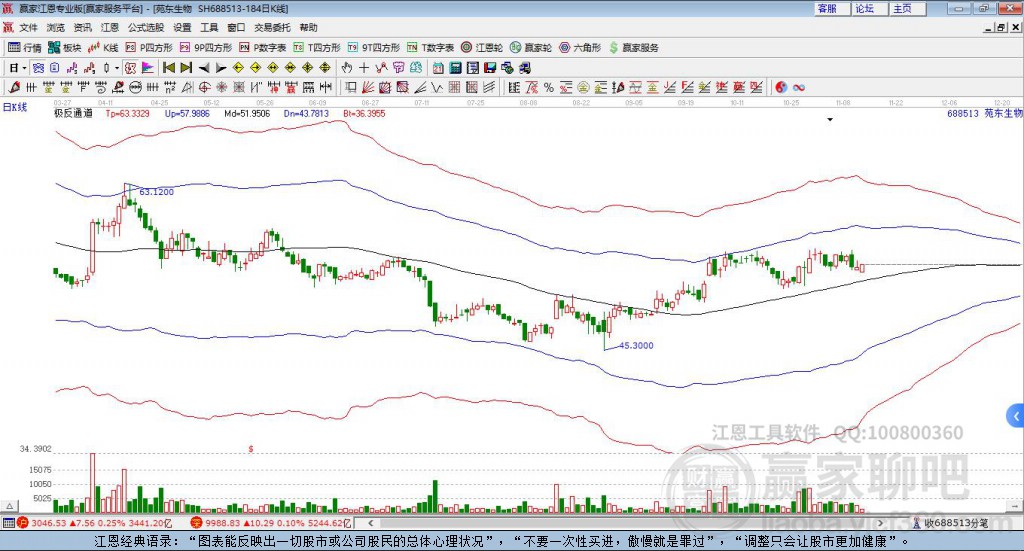Viewport: 1024px width, 551px height.
Task: Switch to K线 candlestick chart
Action: pyautogui.click(x=103, y=48)
